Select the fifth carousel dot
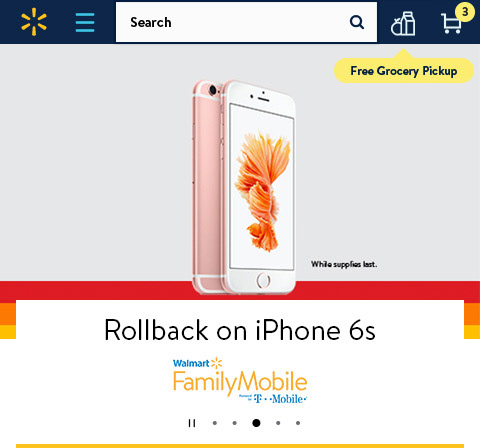The width and height of the screenshot is (480, 448). (298, 423)
